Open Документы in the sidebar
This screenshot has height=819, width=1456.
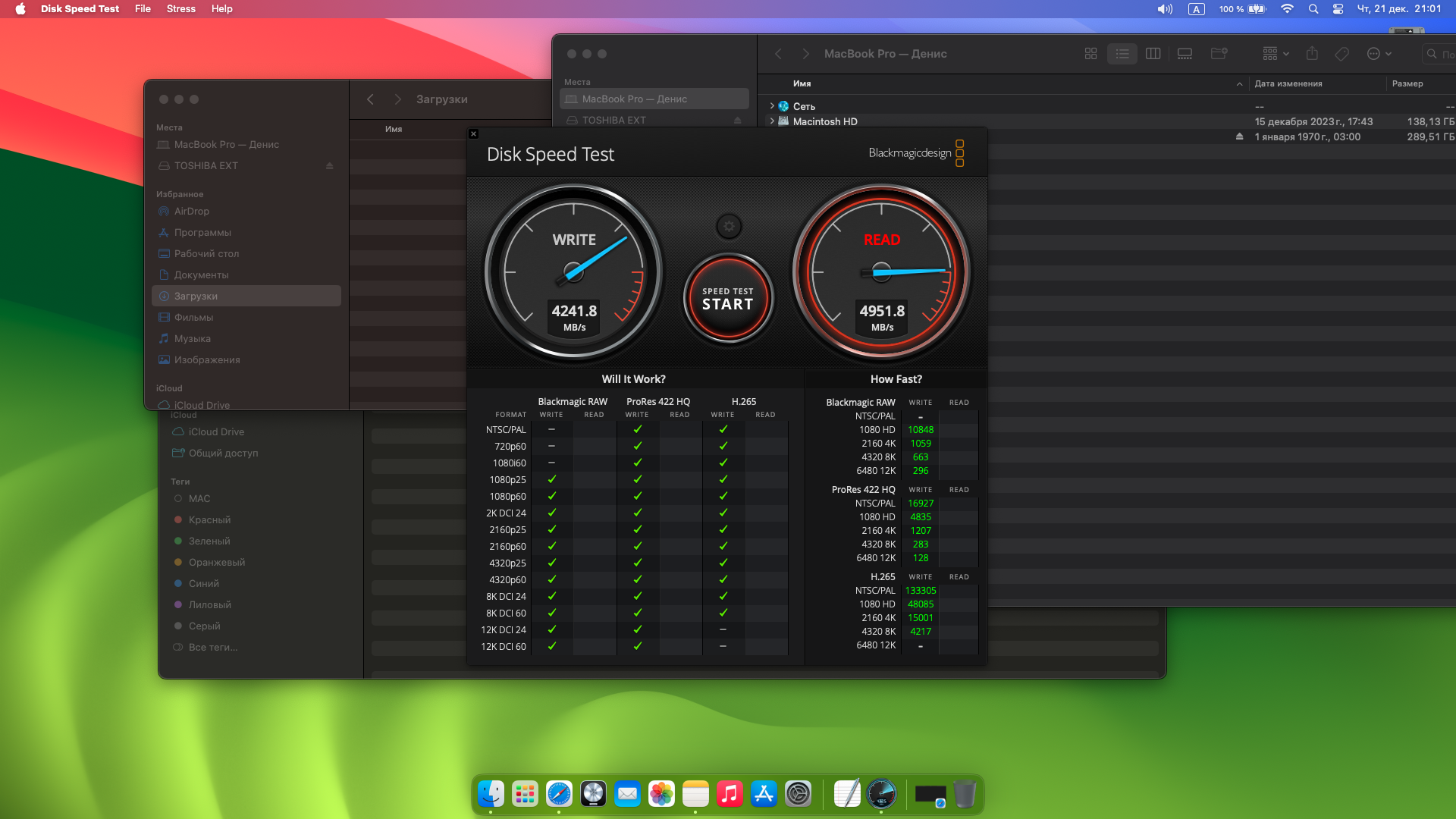coord(246,275)
